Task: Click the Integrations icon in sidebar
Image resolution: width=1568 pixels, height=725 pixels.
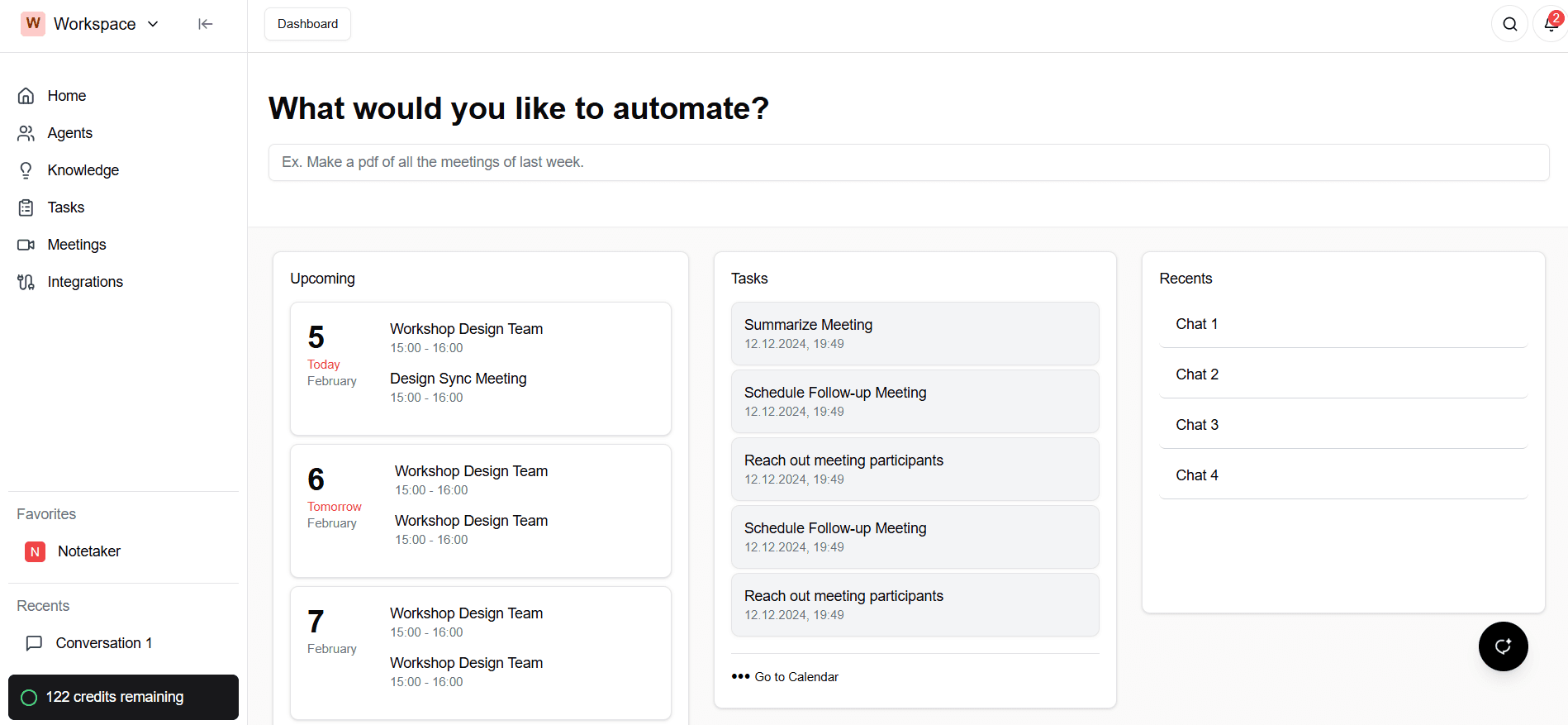Action: point(26,282)
